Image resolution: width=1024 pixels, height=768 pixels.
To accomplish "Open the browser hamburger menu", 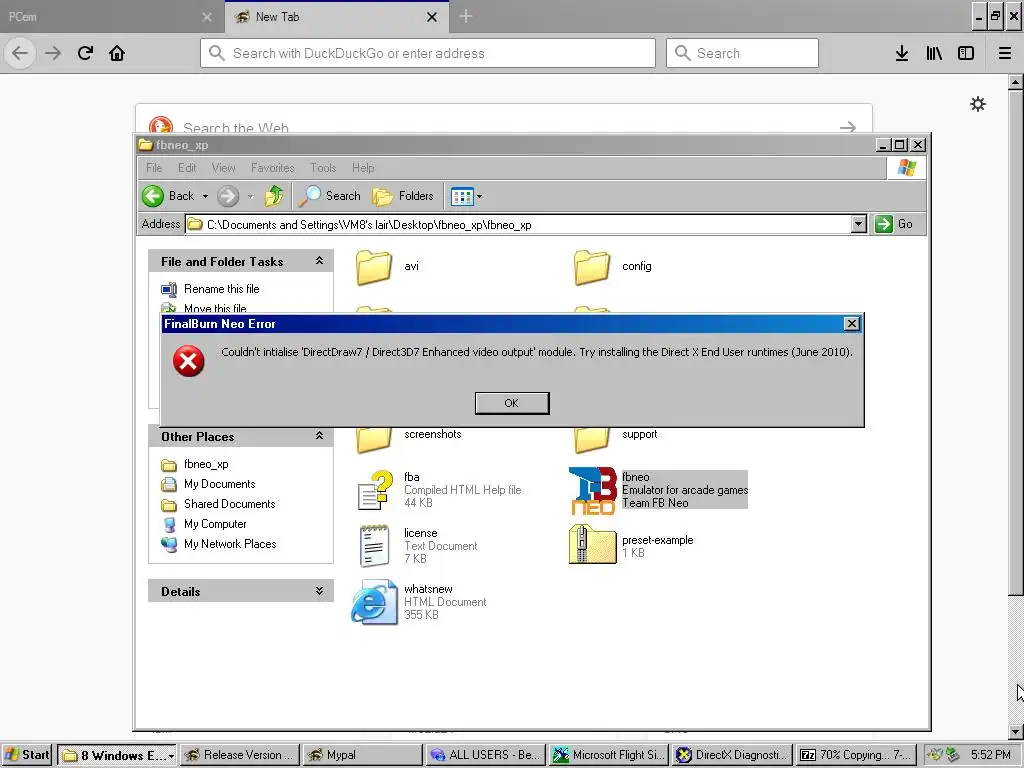I will pos(1005,53).
